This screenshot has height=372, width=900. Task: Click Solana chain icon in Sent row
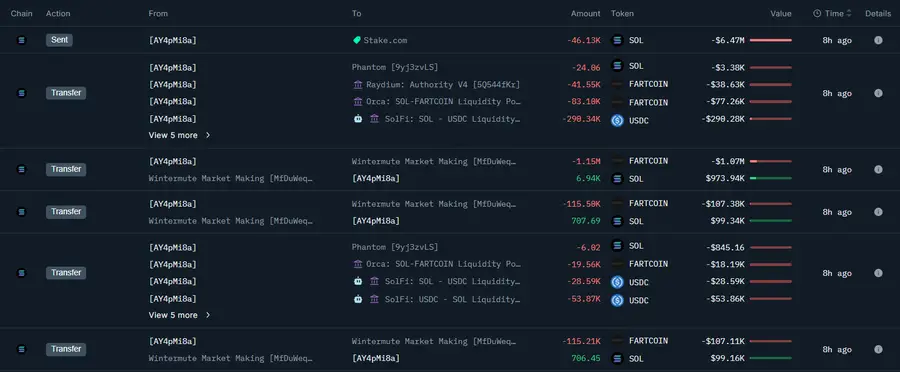(21, 40)
